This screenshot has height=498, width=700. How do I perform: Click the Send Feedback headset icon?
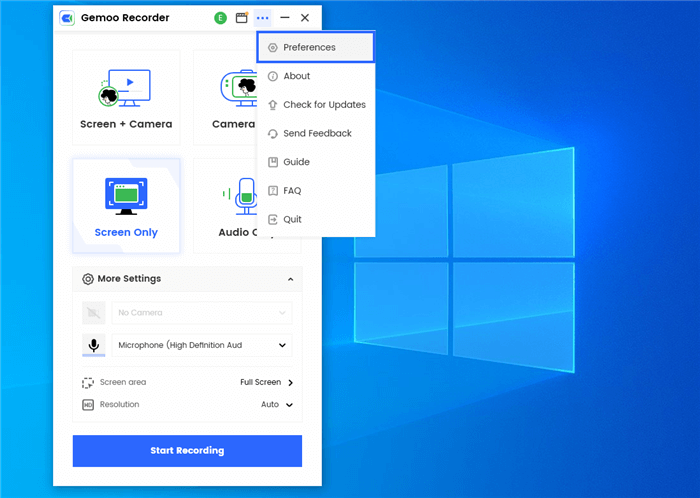273,133
